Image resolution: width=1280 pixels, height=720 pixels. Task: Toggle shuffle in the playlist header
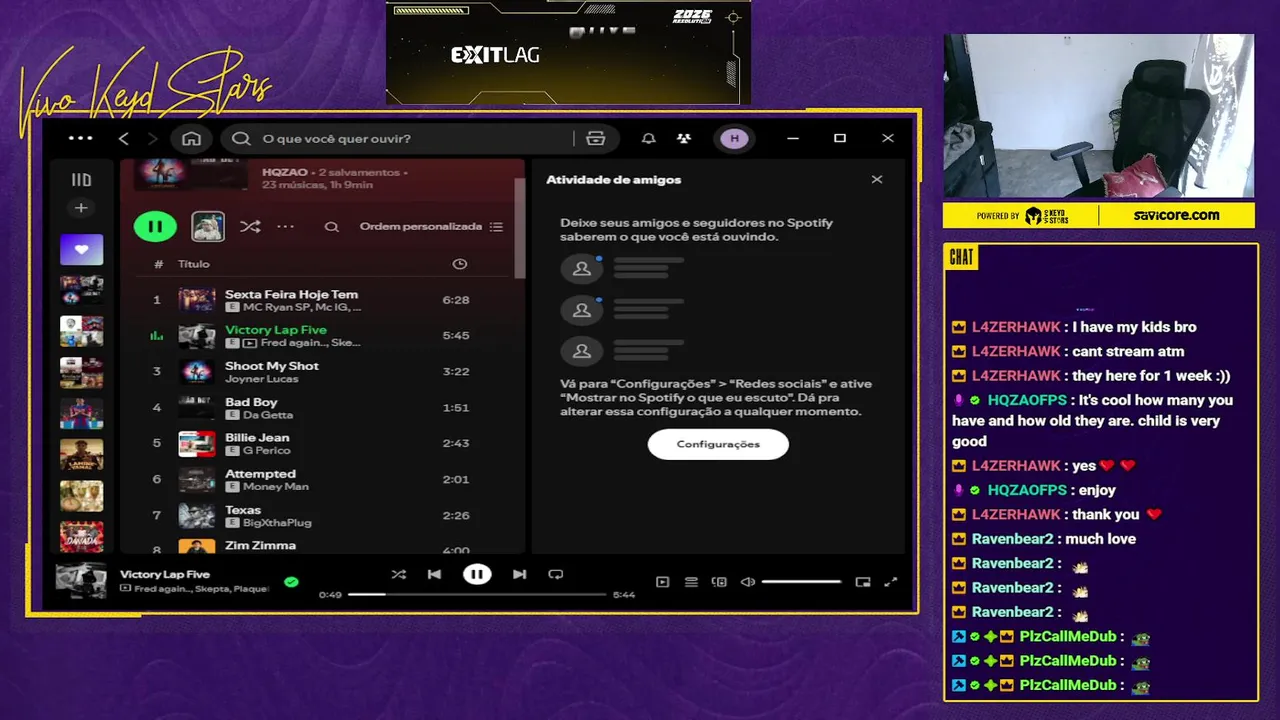click(250, 227)
